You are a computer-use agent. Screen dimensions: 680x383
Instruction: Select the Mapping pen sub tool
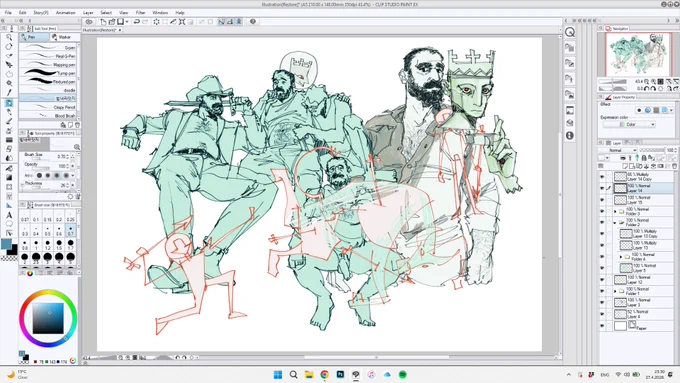coord(48,65)
